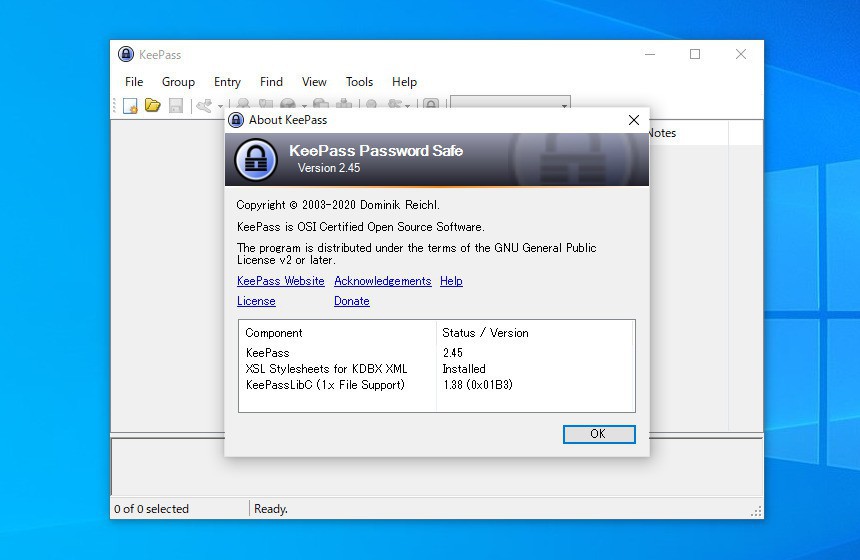Open the File menu
This screenshot has height=560, width=860.
coord(134,82)
